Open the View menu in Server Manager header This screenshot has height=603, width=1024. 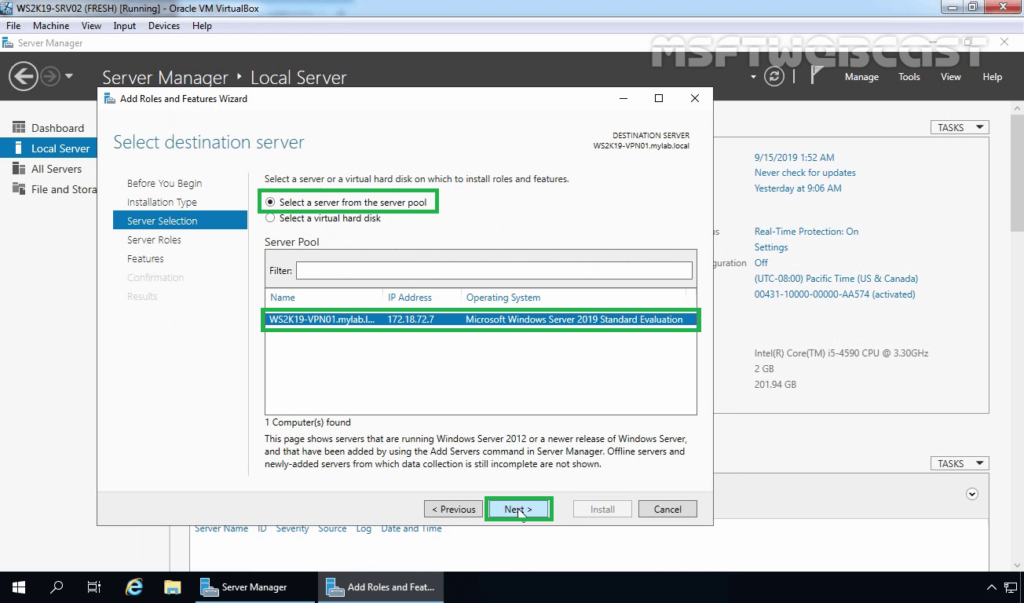[950, 76]
